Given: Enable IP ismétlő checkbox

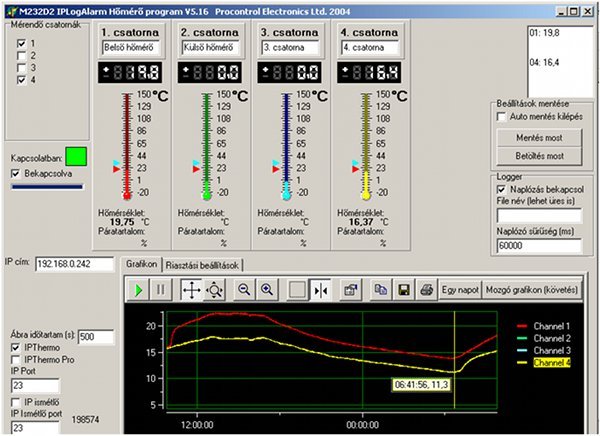Looking at the screenshot, I should pos(15,402).
